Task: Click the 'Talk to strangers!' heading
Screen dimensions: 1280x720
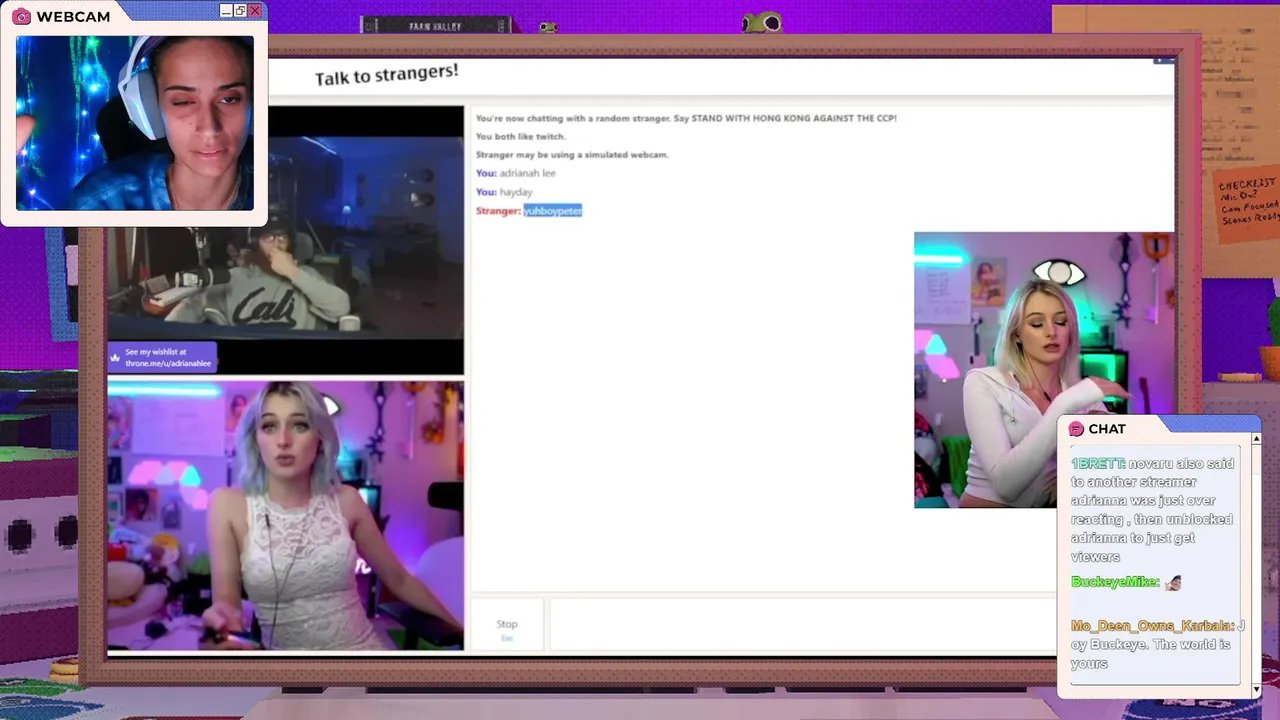Action: point(386,75)
